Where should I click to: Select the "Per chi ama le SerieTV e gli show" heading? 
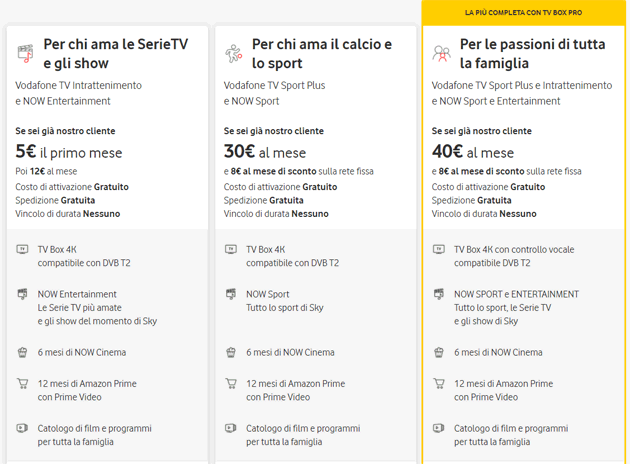click(x=116, y=53)
